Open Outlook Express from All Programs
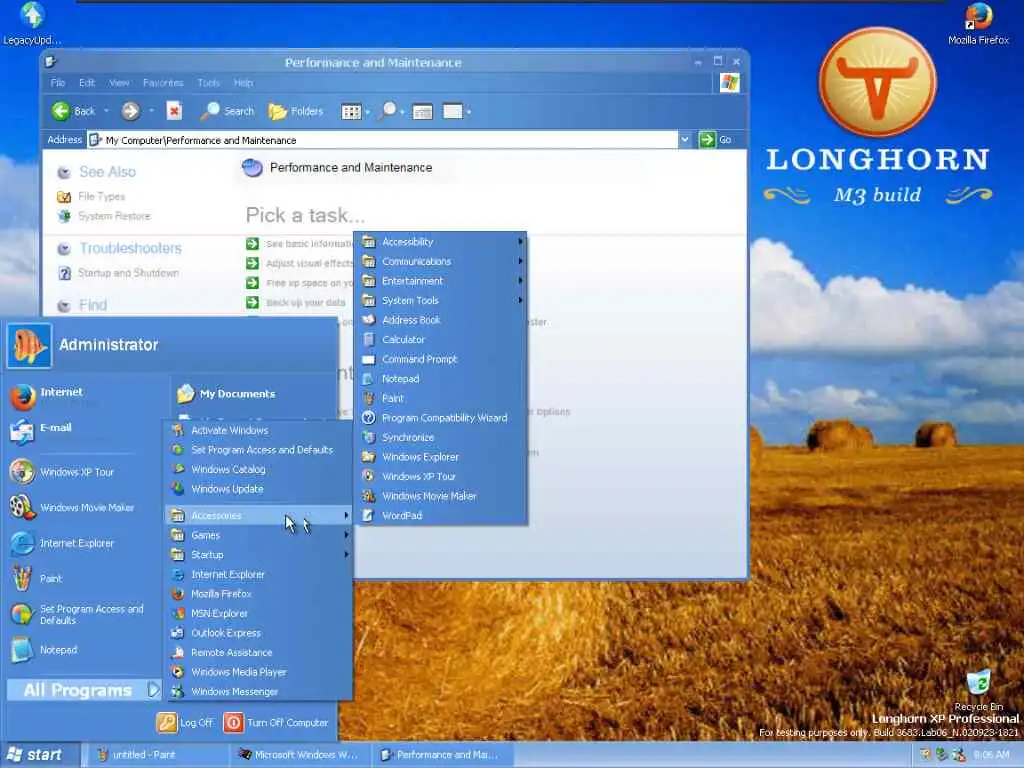1024x768 pixels. [259, 633]
